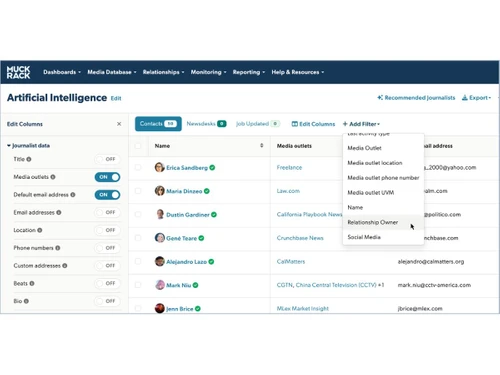Image resolution: width=500 pixels, height=375 pixels.
Task: Click the Muck Rack logo
Action: tap(18, 72)
